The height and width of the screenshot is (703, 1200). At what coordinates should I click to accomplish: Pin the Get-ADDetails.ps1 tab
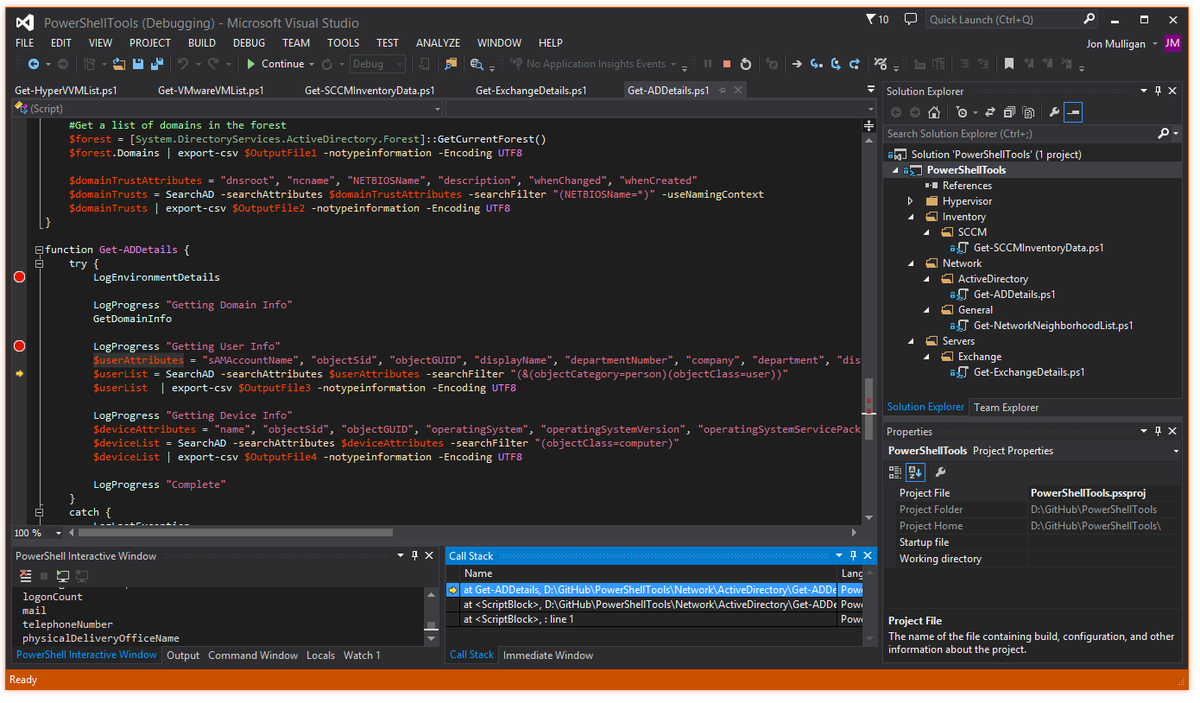(x=722, y=90)
